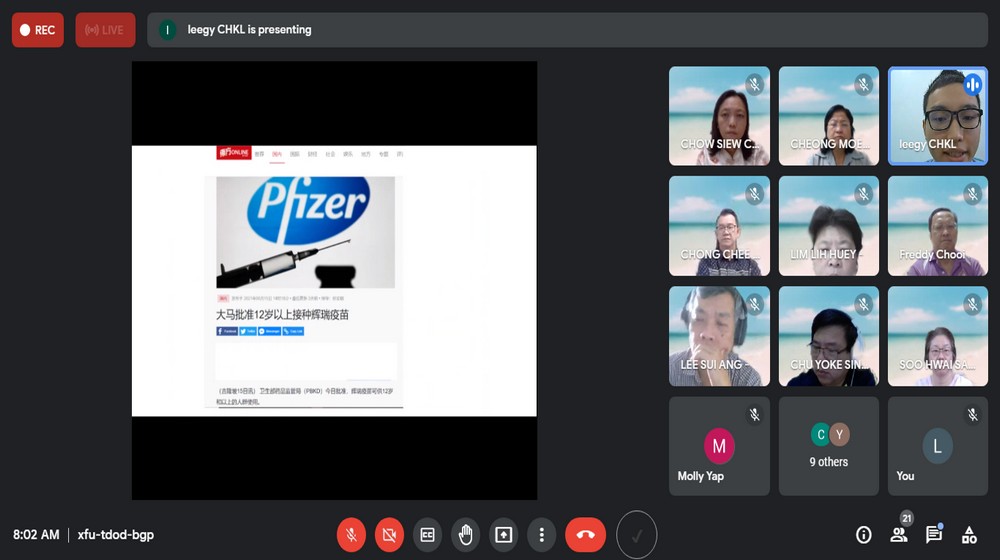Click the muted mic icon on You tile
This screenshot has width=1000, height=560.
(x=973, y=415)
